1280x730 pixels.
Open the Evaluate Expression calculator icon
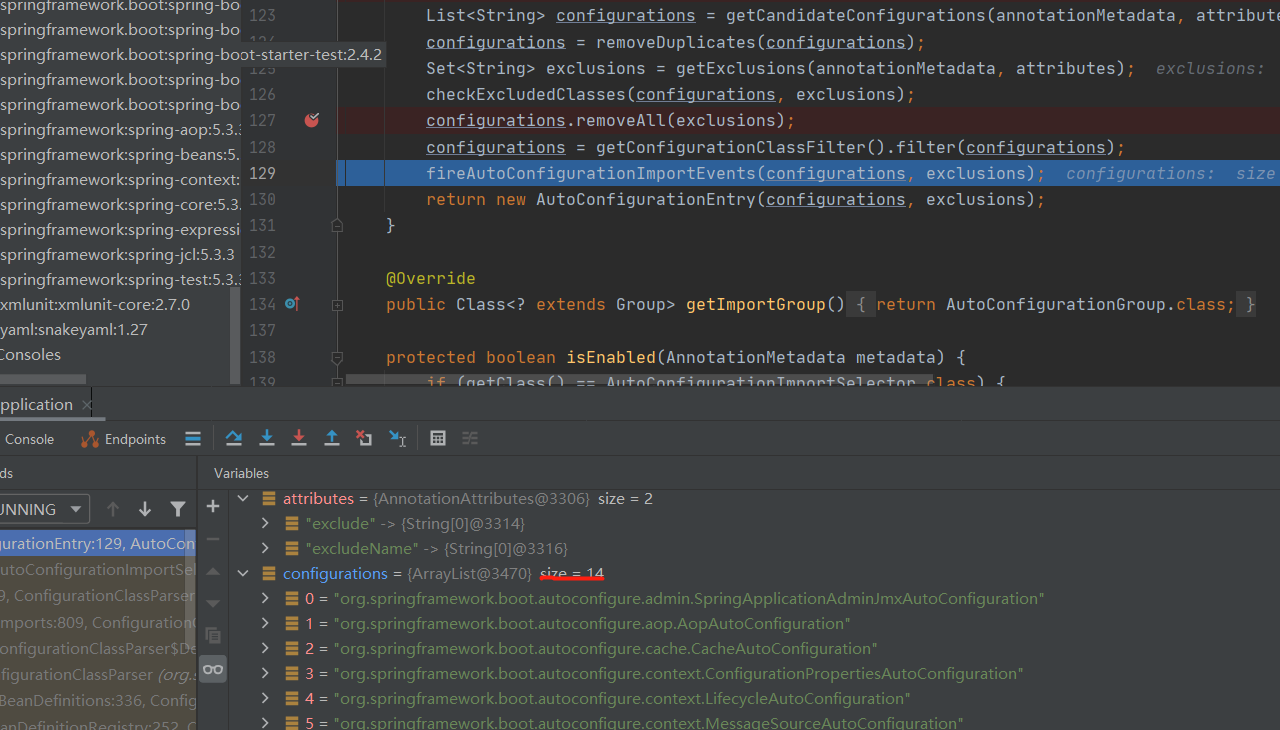(437, 438)
